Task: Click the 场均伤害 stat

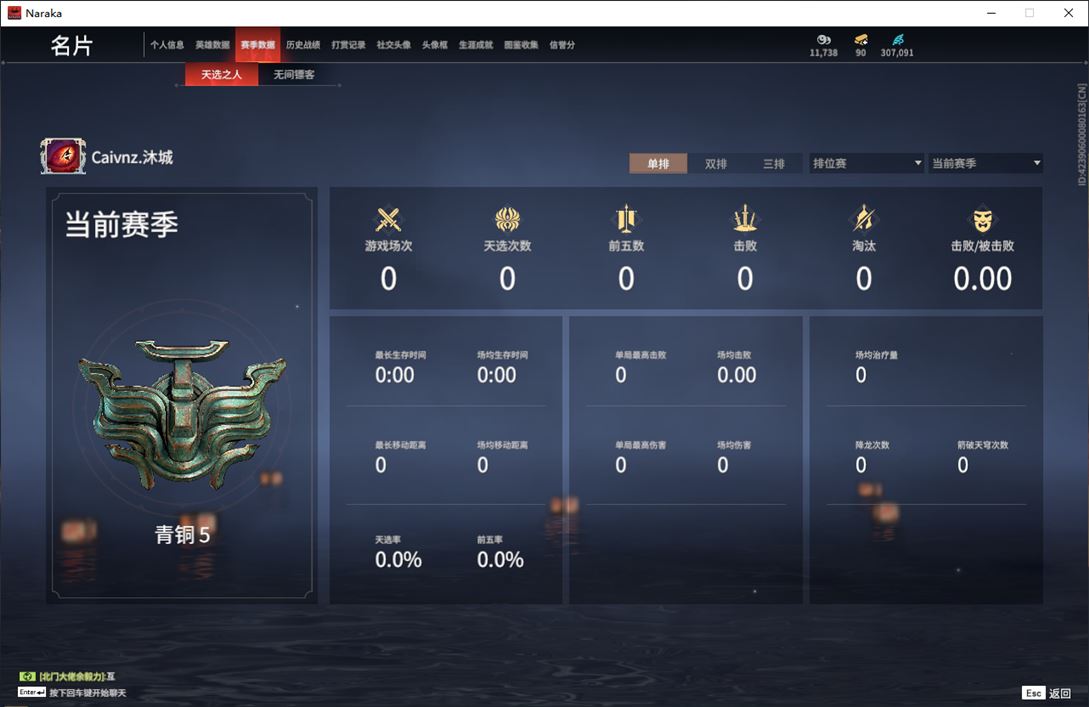Action: [x=733, y=458]
